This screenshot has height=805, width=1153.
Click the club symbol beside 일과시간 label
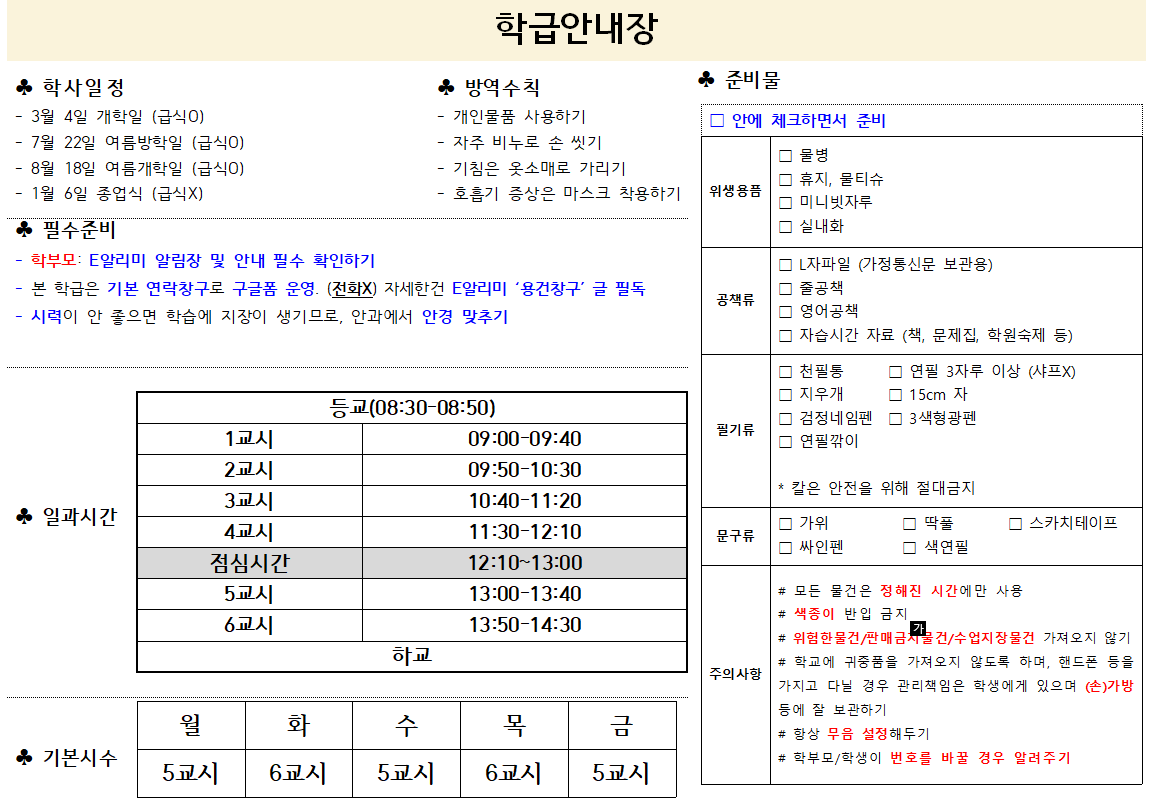pos(25,516)
